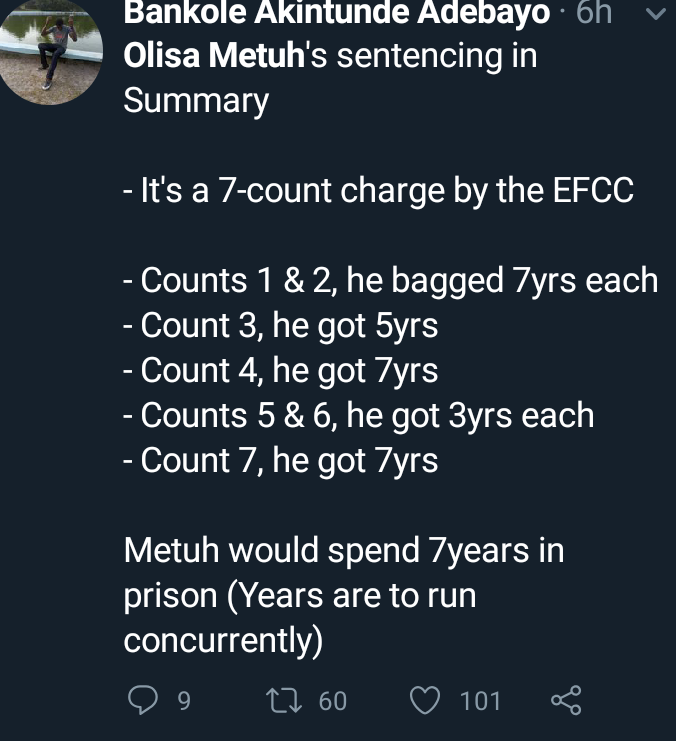Open the share icon options
Screen dimensions: 676x741
tap(566, 700)
